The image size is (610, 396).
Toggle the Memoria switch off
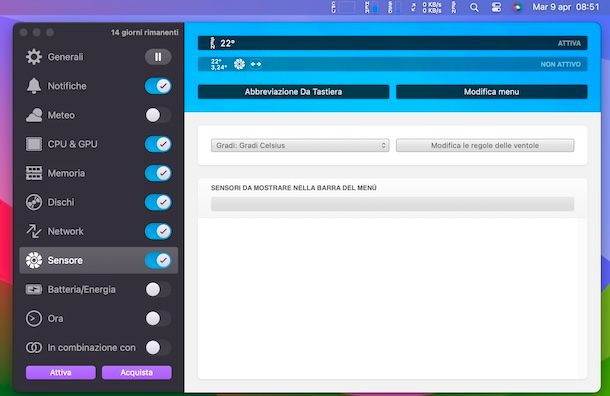click(158, 173)
